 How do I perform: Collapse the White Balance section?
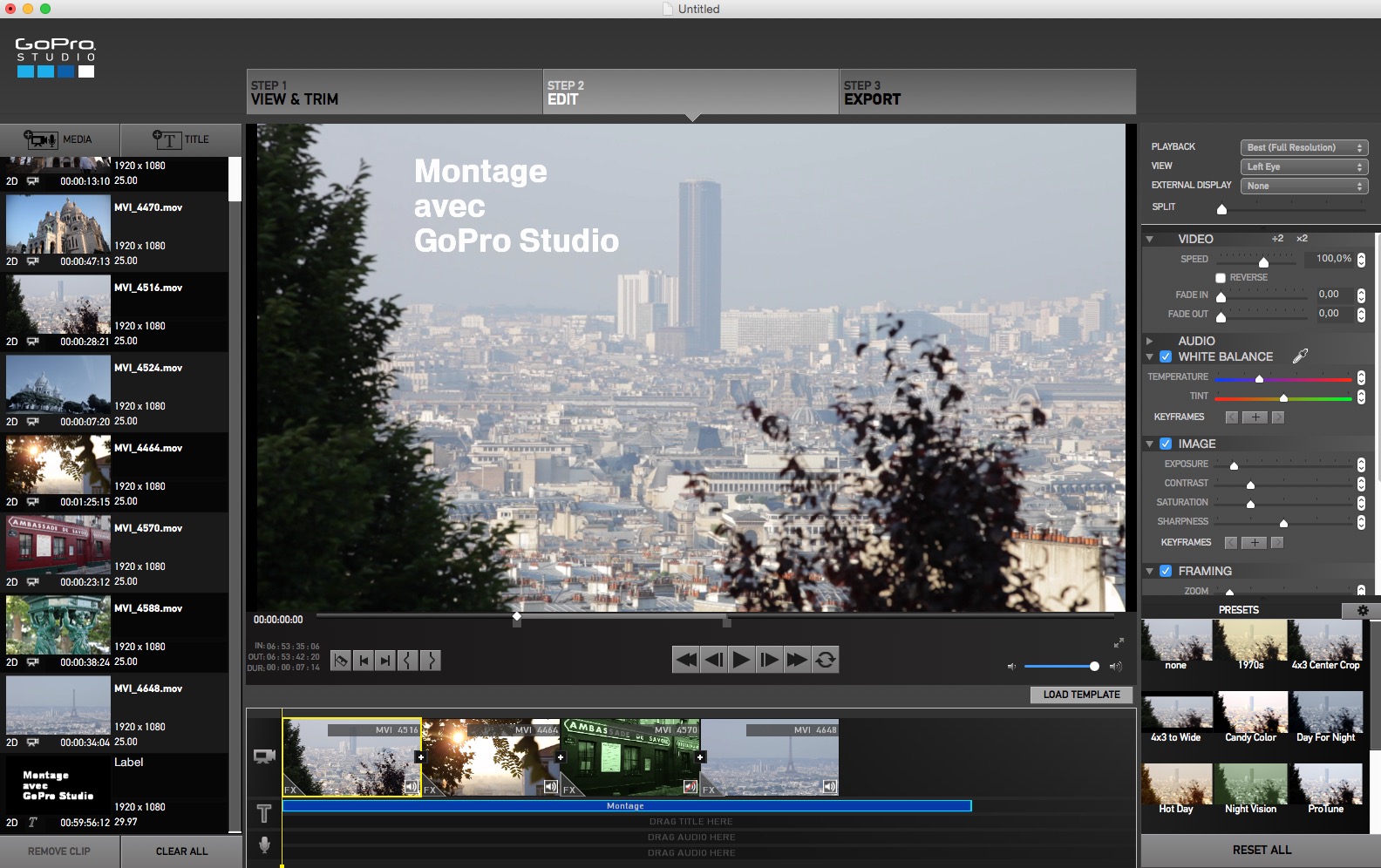coord(1149,356)
